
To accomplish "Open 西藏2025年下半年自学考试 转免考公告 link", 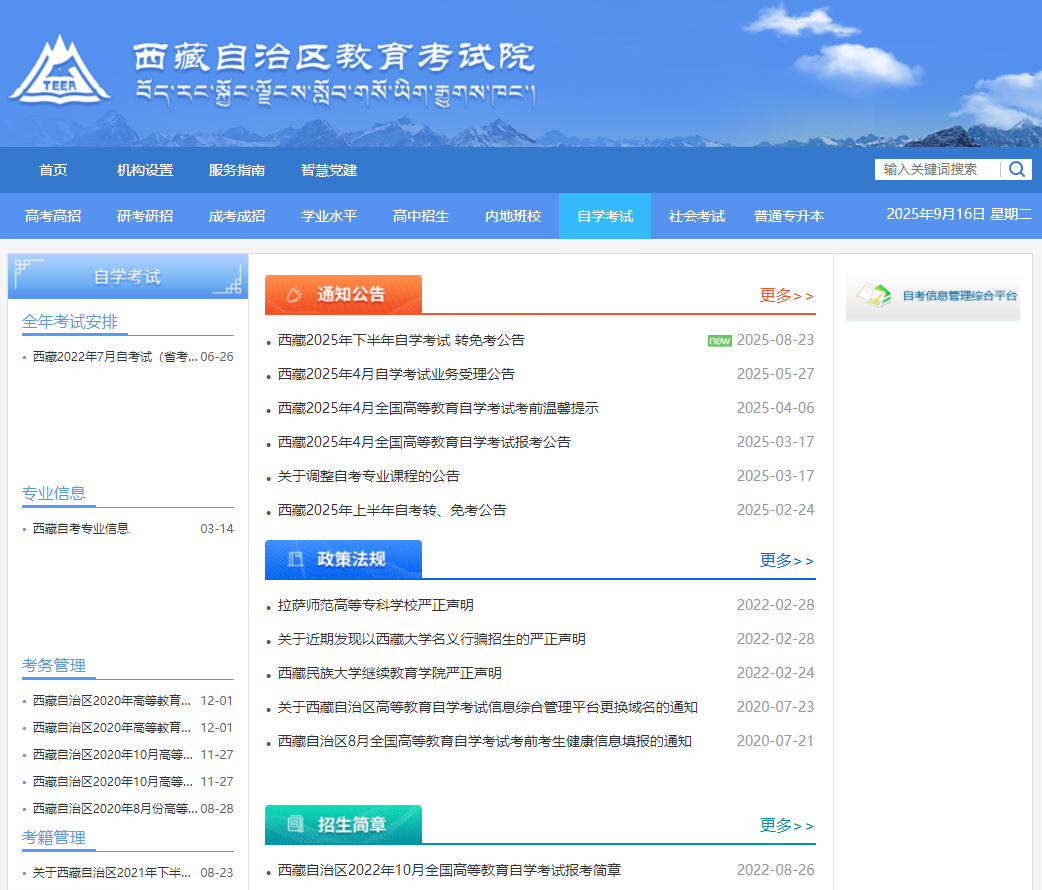I will [x=401, y=340].
